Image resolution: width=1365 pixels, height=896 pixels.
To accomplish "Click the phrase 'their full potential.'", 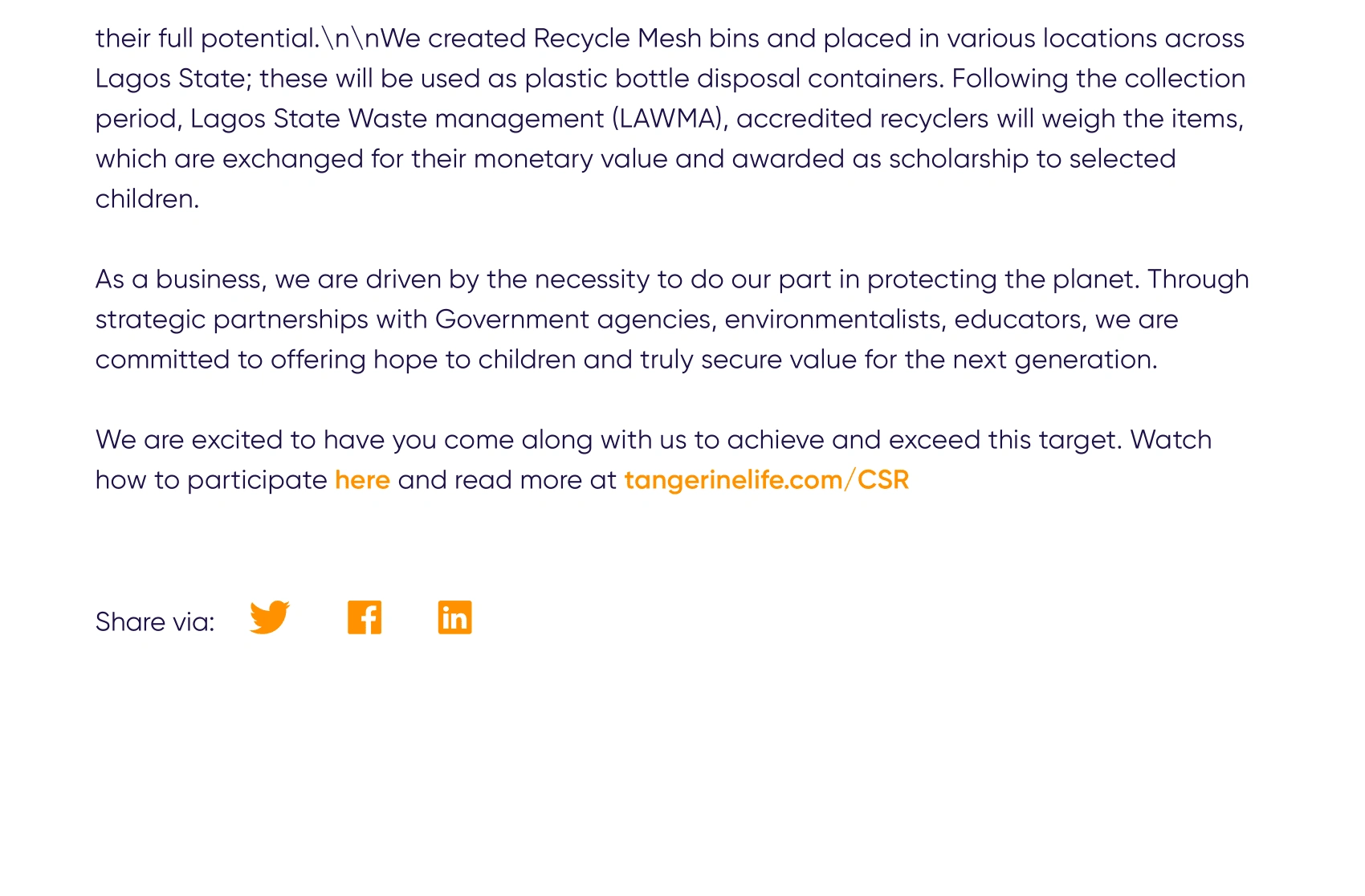I will coord(208,39).
